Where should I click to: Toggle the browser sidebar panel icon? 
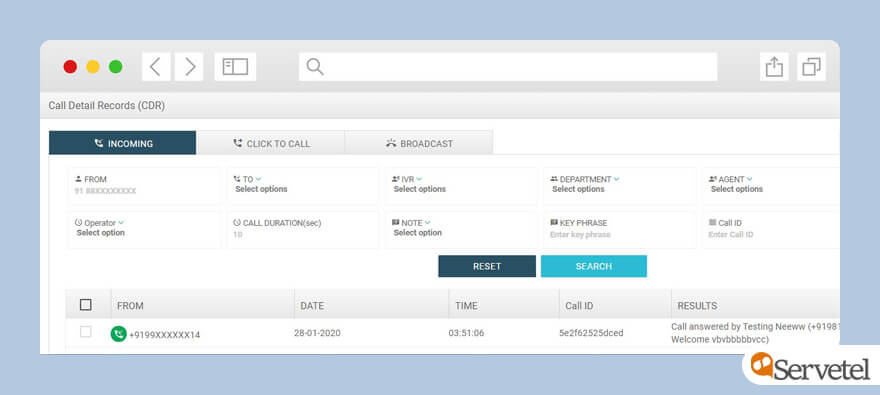[235, 67]
